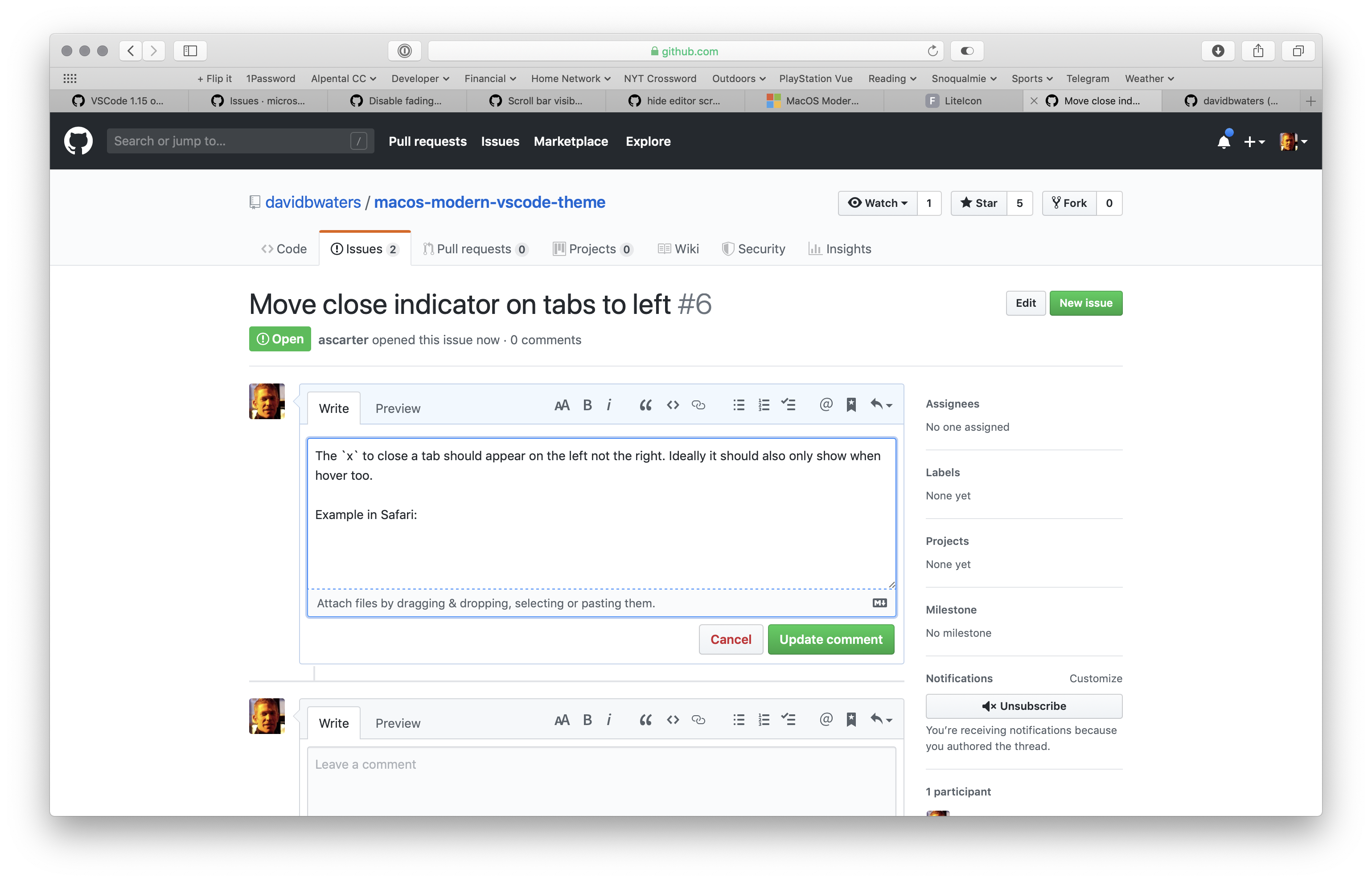Add a link in the edit comment toolbar
Screen dimensions: 1372x882
click(x=698, y=405)
